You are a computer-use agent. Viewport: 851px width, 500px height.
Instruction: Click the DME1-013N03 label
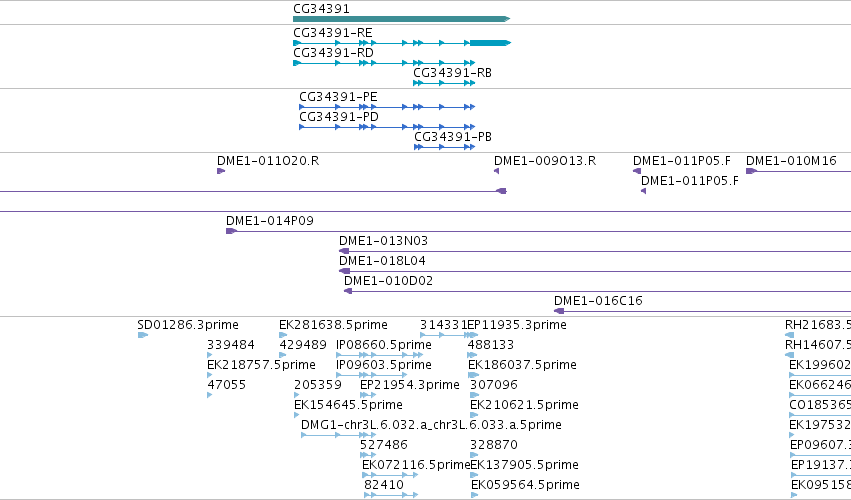click(383, 240)
